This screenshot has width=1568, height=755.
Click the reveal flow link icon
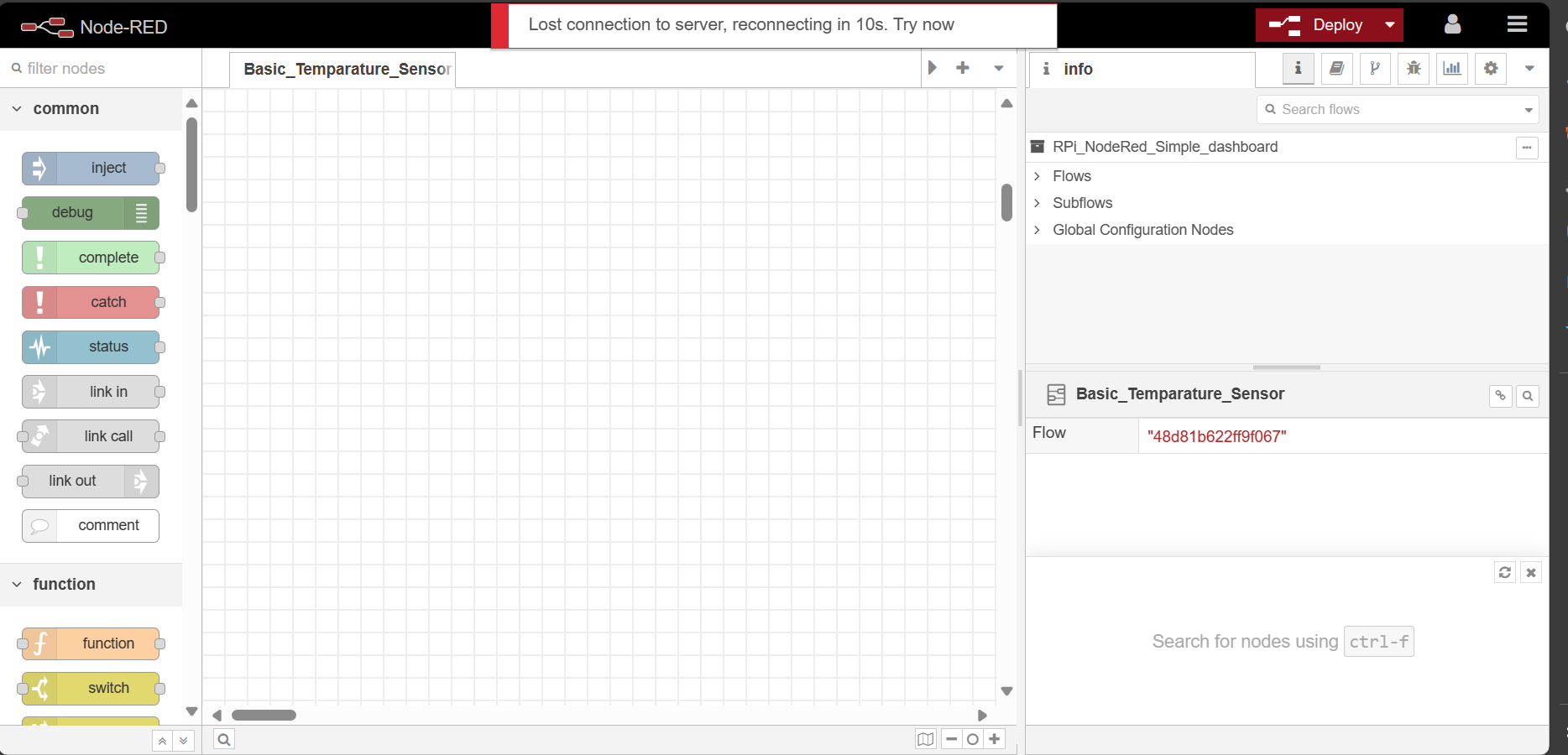pos(1500,396)
